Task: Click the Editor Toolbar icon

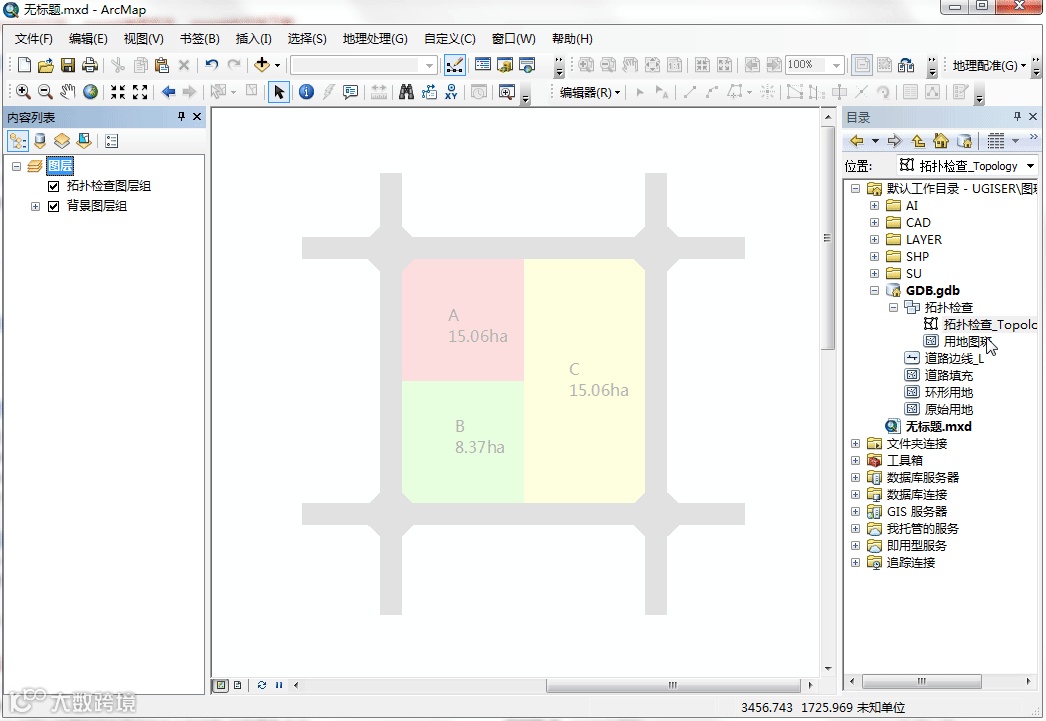Action: [454, 65]
